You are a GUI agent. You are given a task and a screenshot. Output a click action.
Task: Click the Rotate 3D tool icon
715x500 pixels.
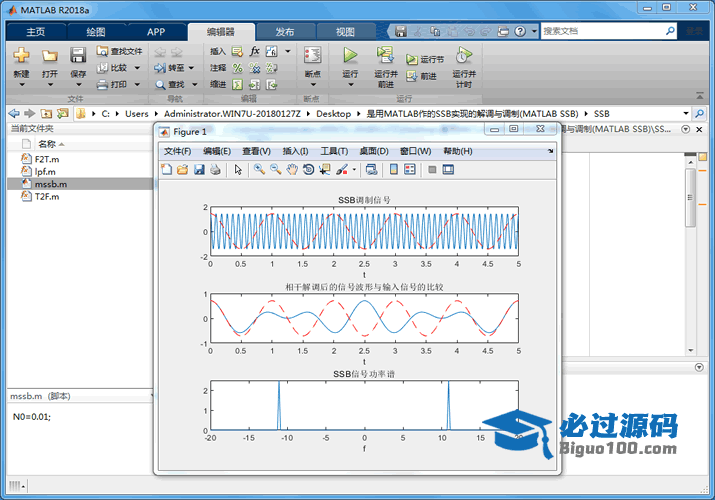pyautogui.click(x=309, y=170)
